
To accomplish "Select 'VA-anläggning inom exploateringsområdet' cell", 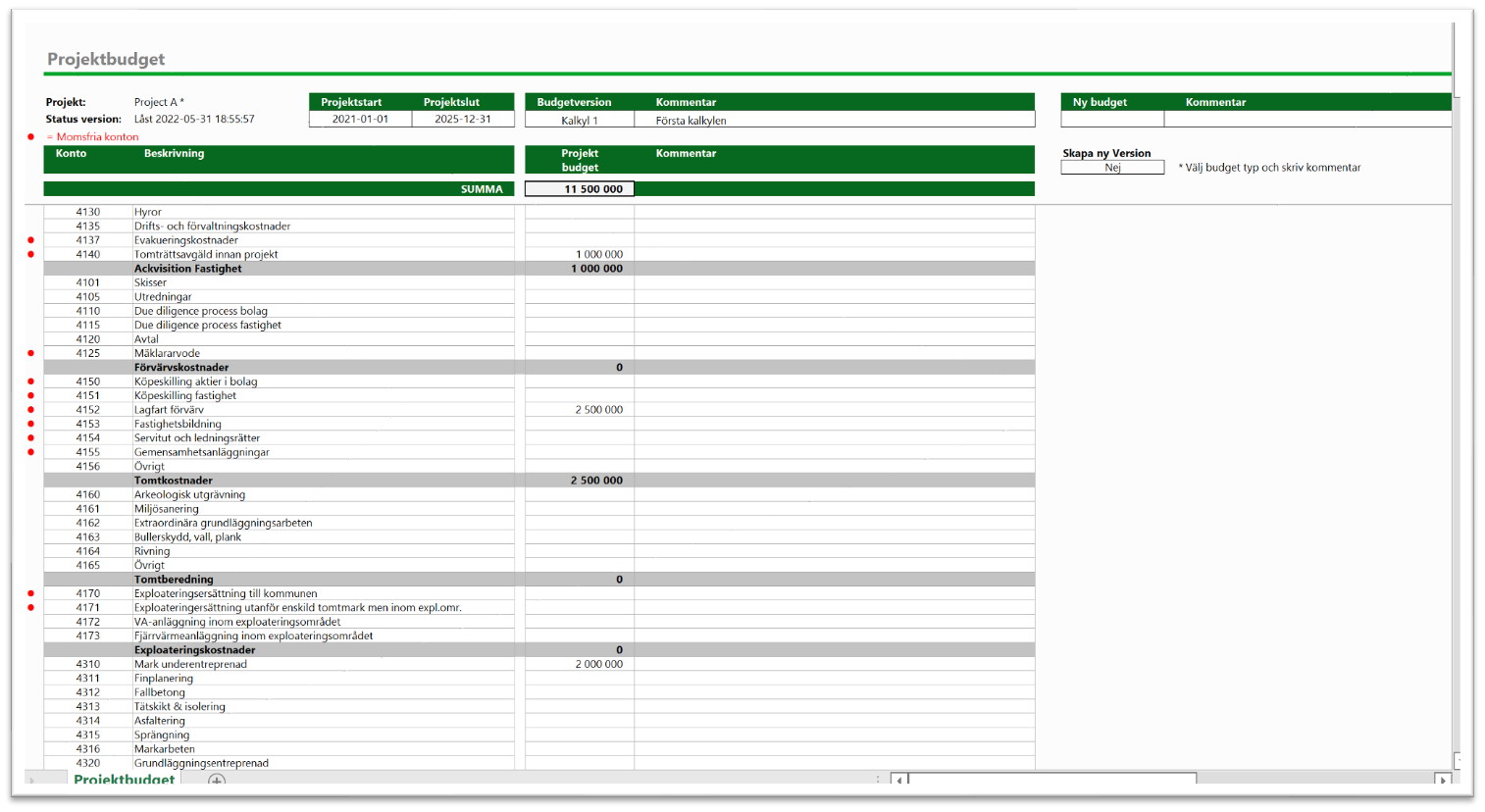I will coord(324,622).
